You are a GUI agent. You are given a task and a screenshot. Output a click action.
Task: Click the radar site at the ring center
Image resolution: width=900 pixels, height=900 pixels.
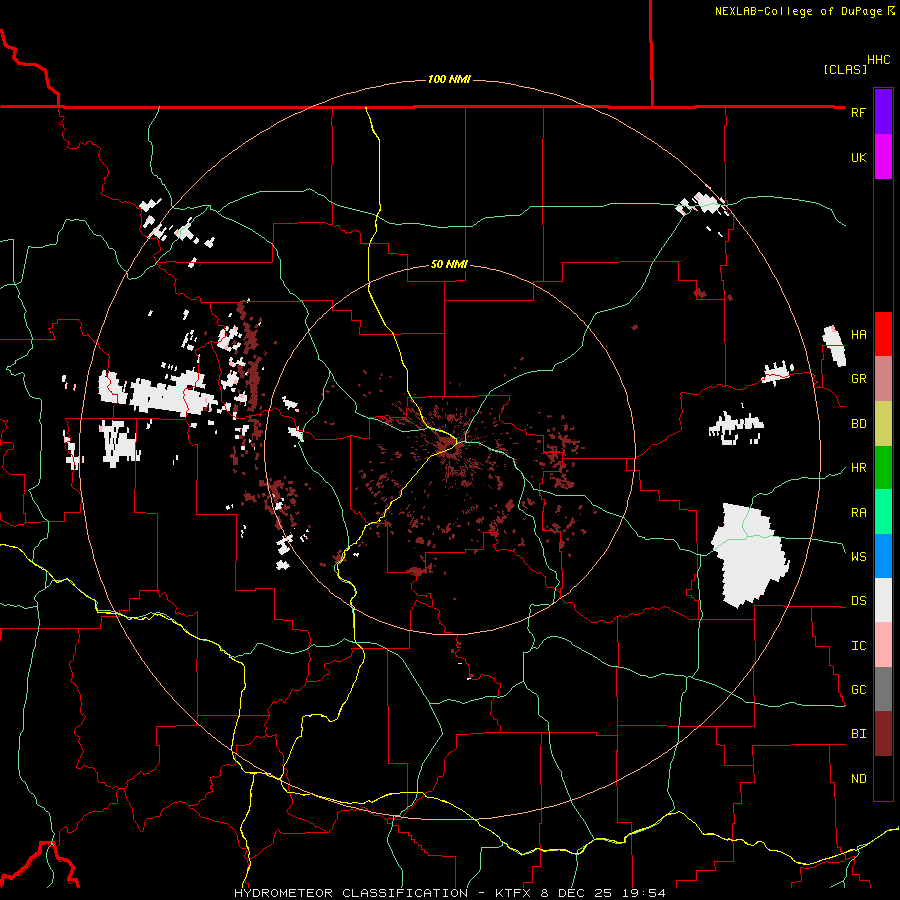click(450, 448)
